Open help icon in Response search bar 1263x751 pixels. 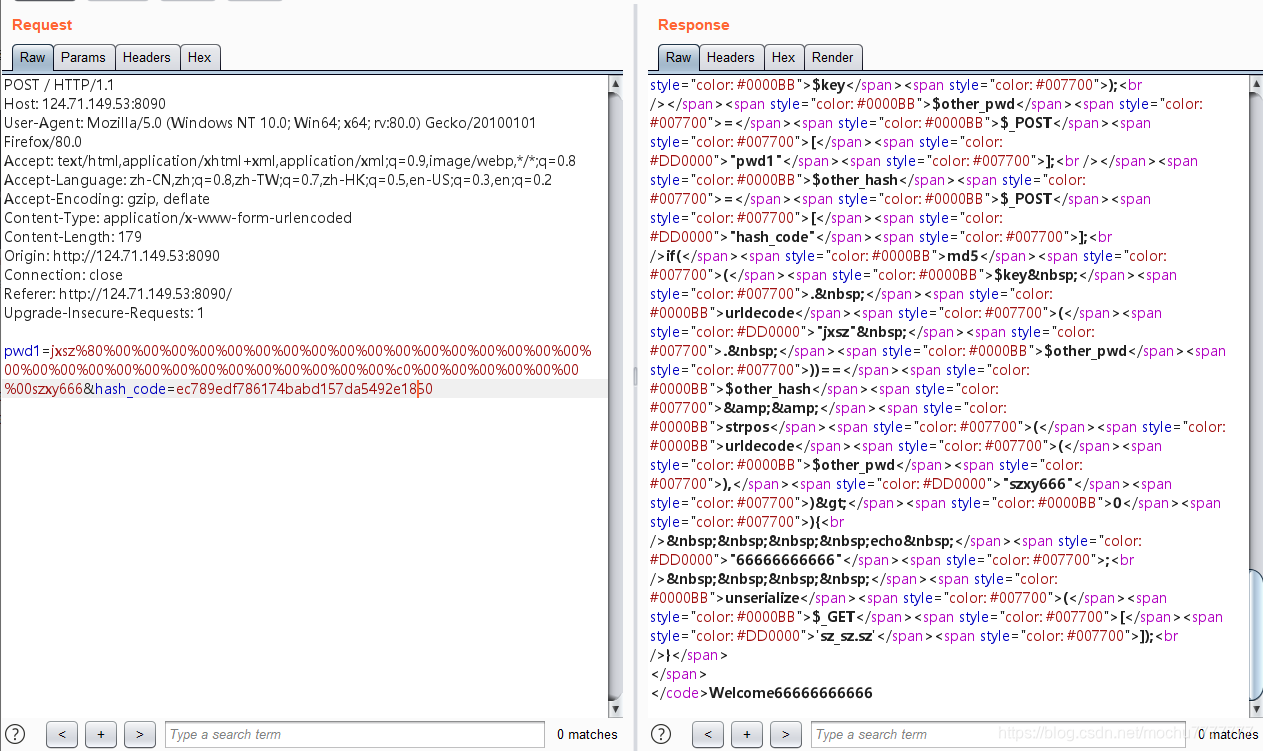pyautogui.click(x=662, y=734)
